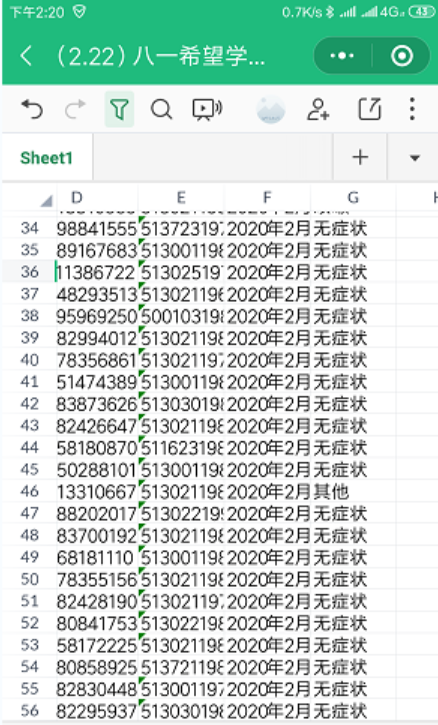438x725 pixels.
Task: Add a collaborator with person-plus icon
Action: click(318, 110)
